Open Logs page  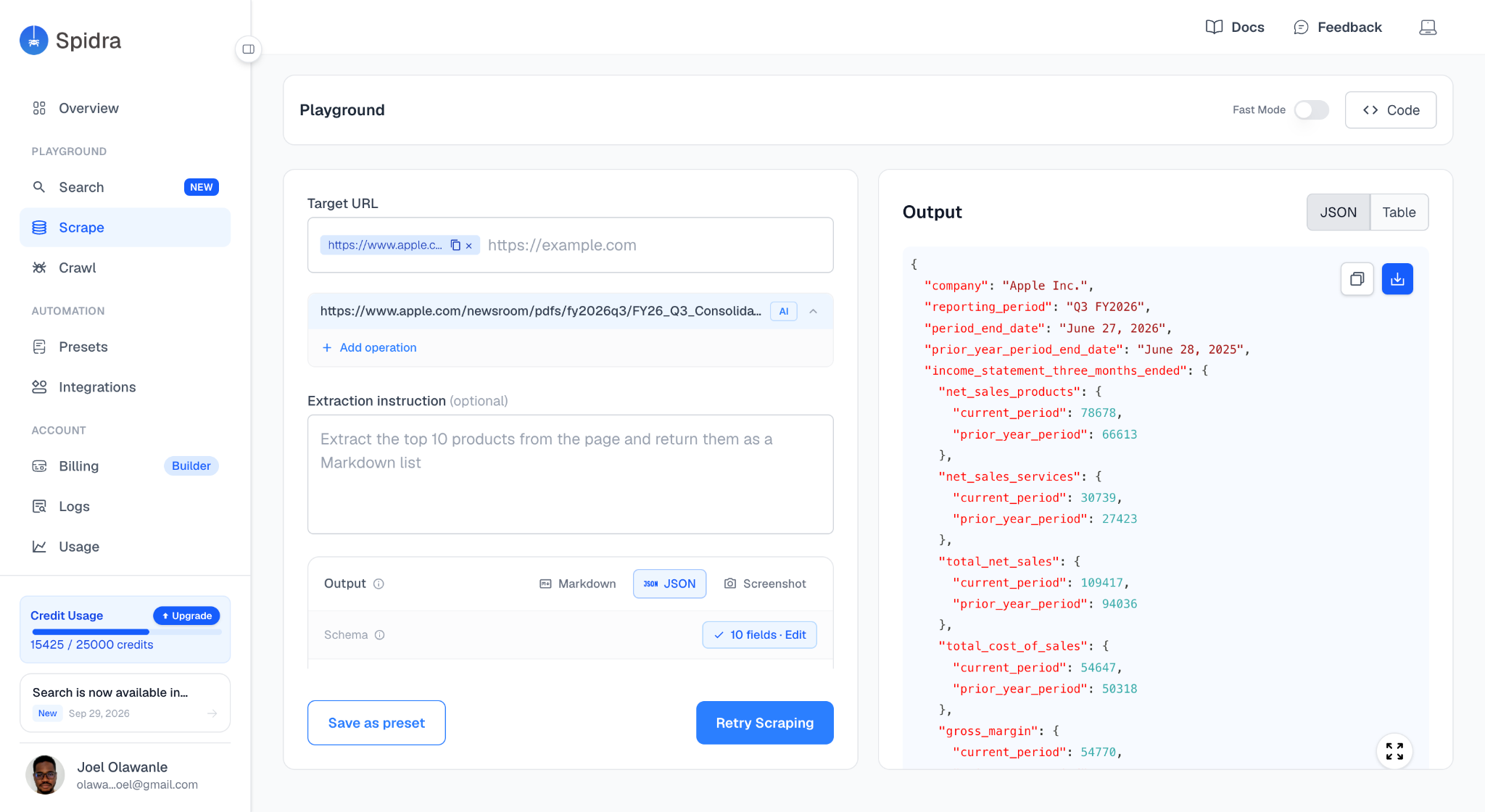point(125,506)
